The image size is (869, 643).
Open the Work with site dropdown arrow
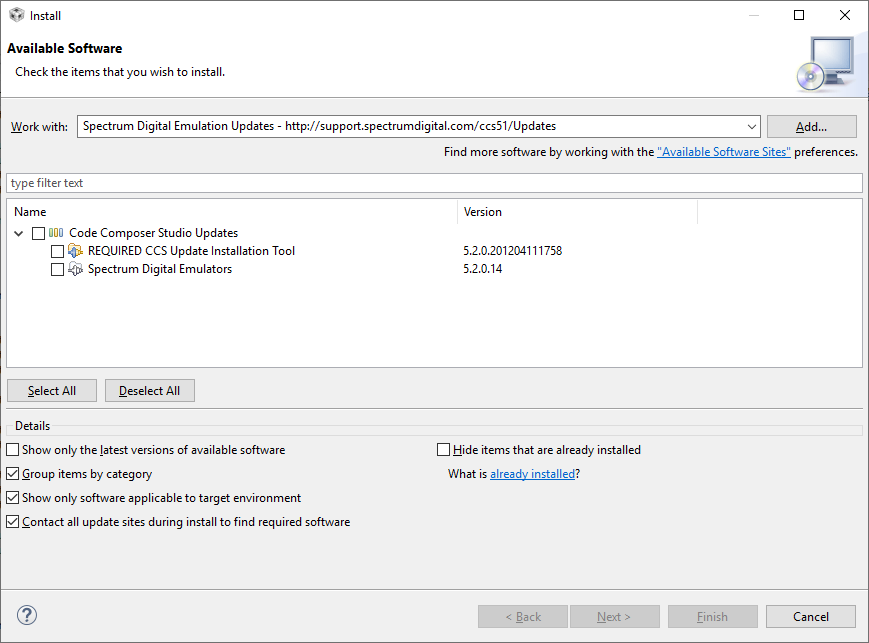pos(752,126)
